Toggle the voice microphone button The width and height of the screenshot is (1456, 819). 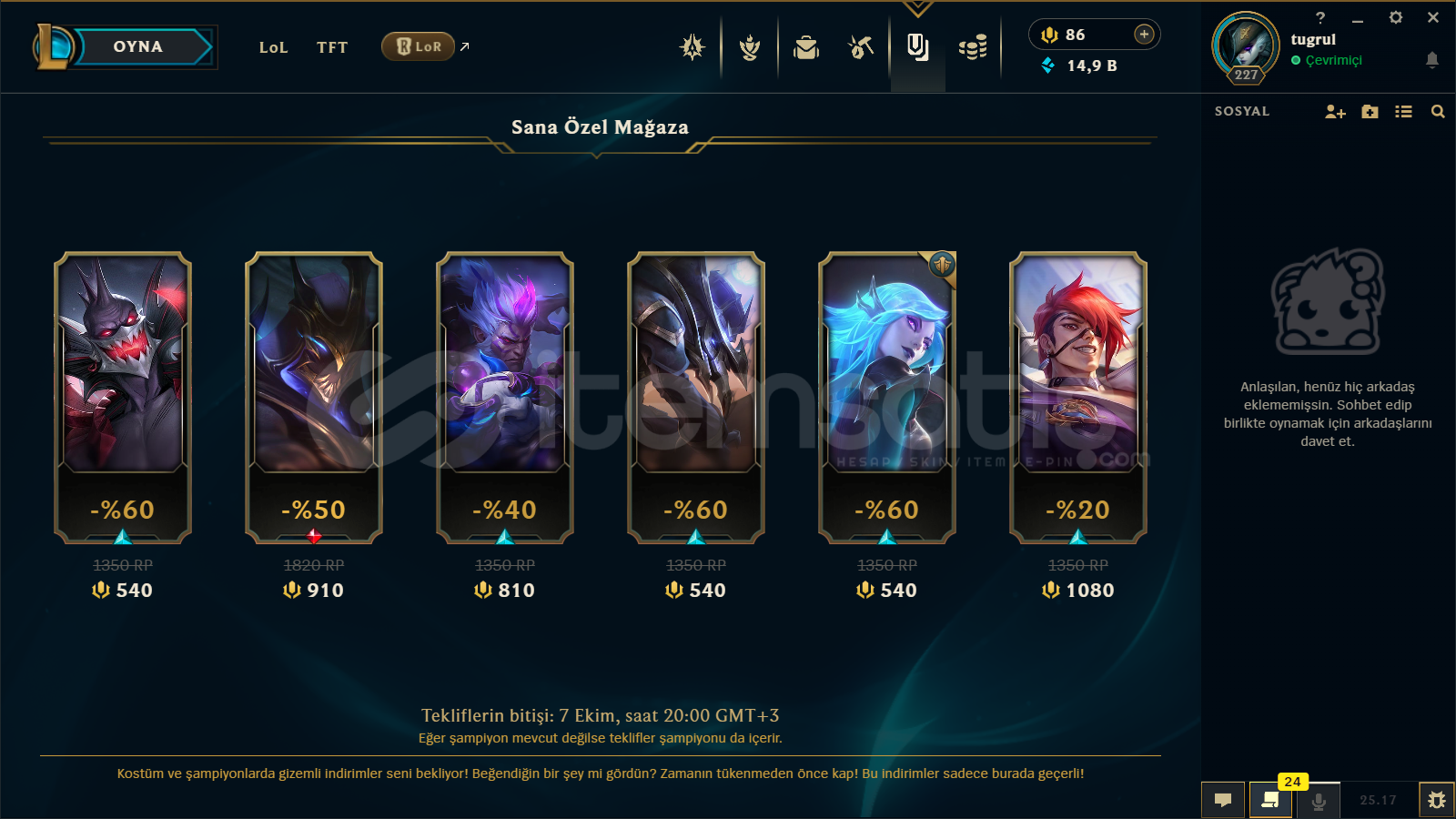(1318, 801)
